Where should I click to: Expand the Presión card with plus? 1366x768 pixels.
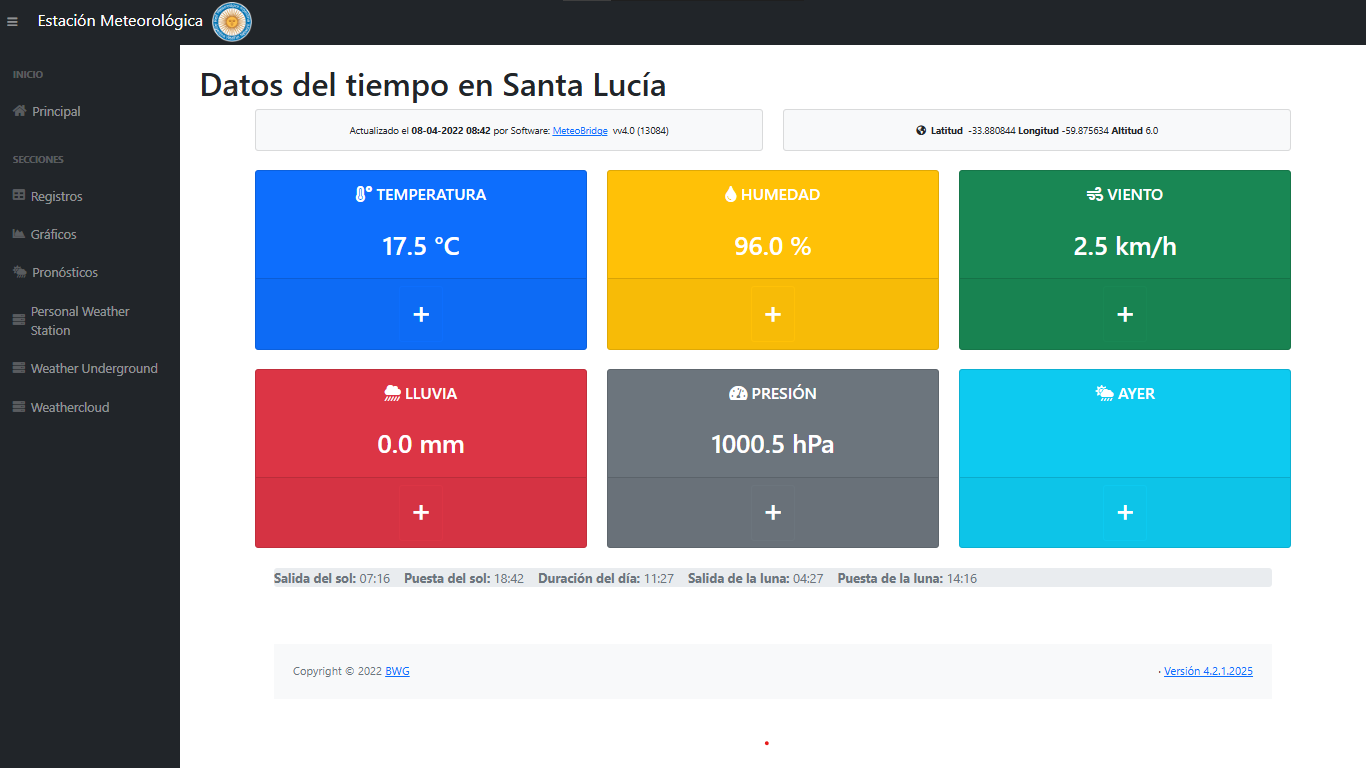coord(773,512)
